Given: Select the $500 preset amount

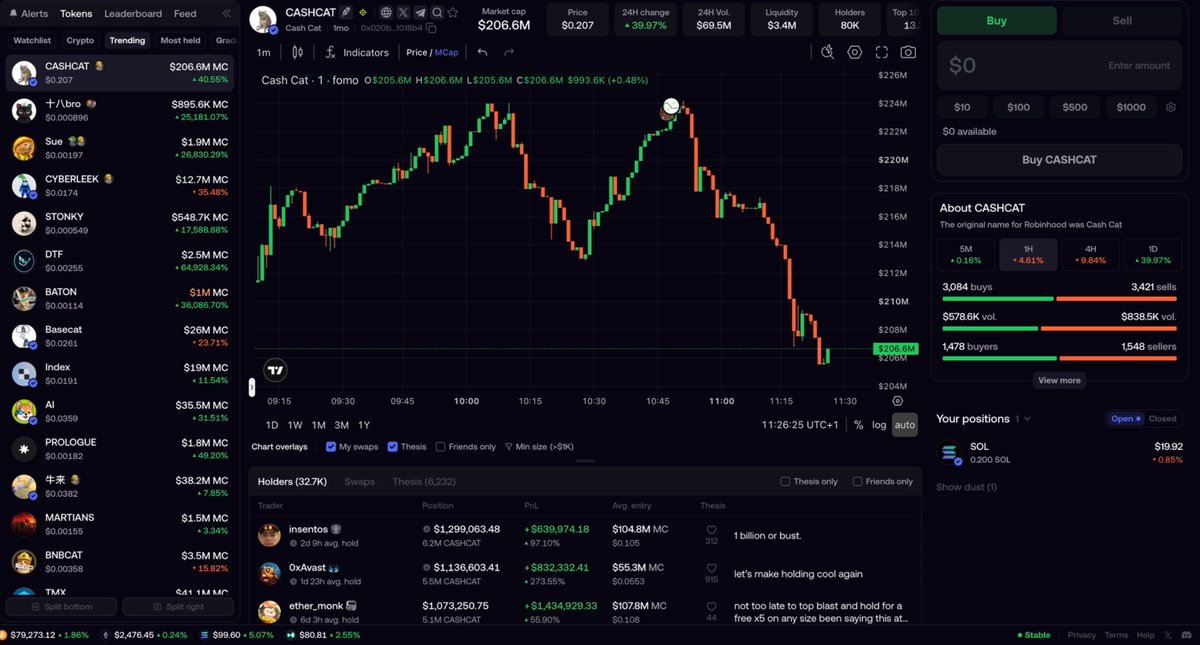Looking at the screenshot, I should coord(1075,107).
